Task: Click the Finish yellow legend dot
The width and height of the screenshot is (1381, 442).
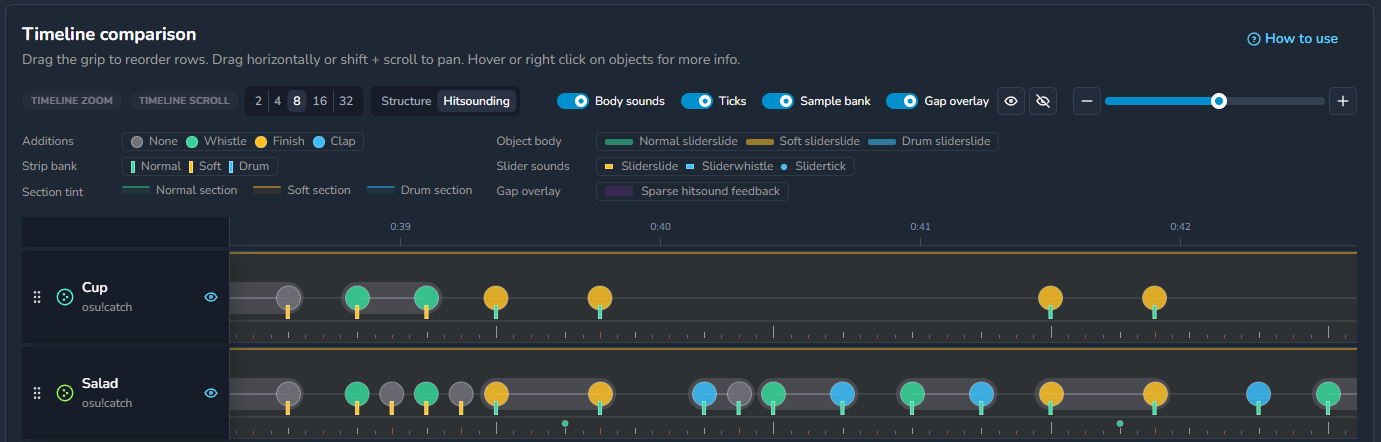Action: tap(260, 141)
